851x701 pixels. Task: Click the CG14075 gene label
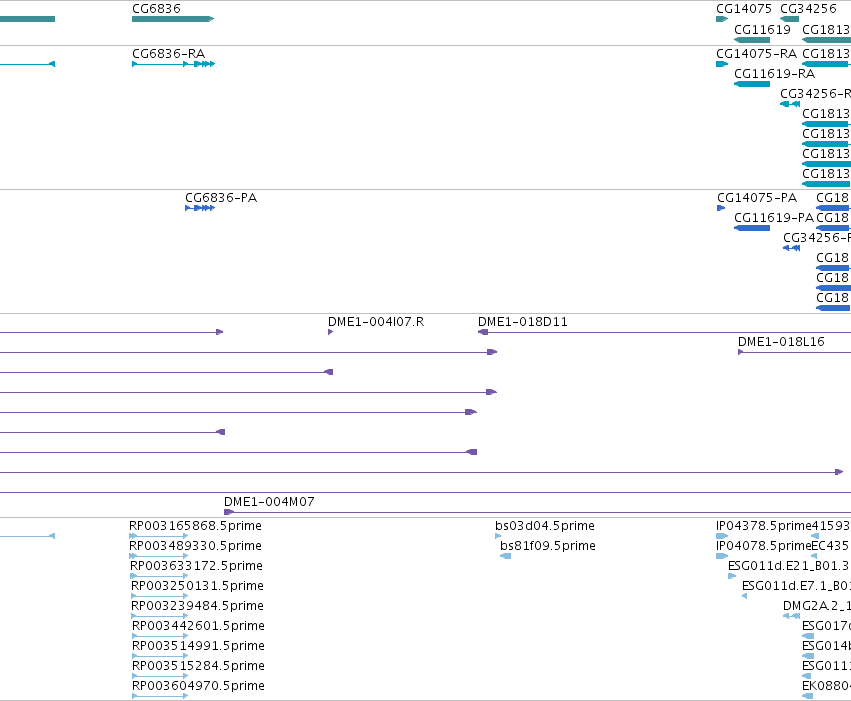tap(744, 9)
